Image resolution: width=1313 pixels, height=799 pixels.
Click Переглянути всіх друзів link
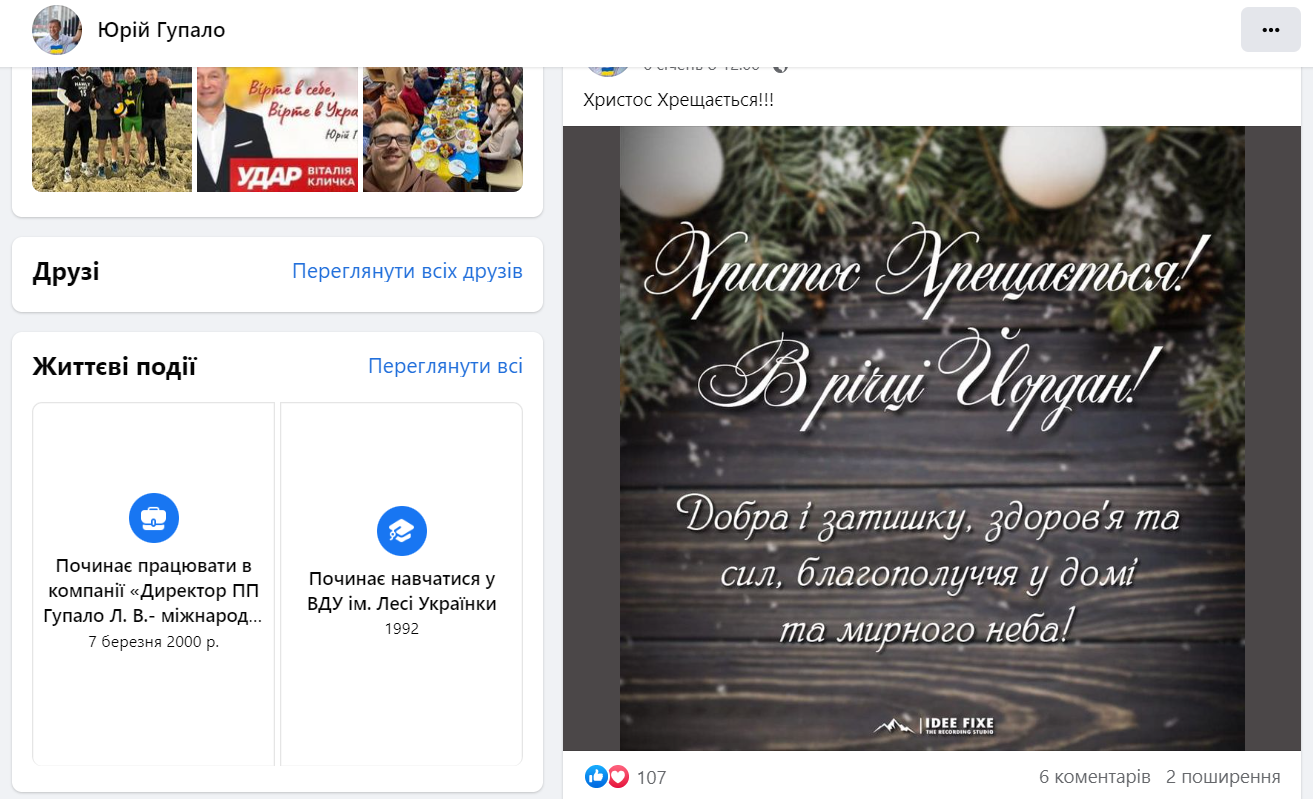(x=407, y=272)
